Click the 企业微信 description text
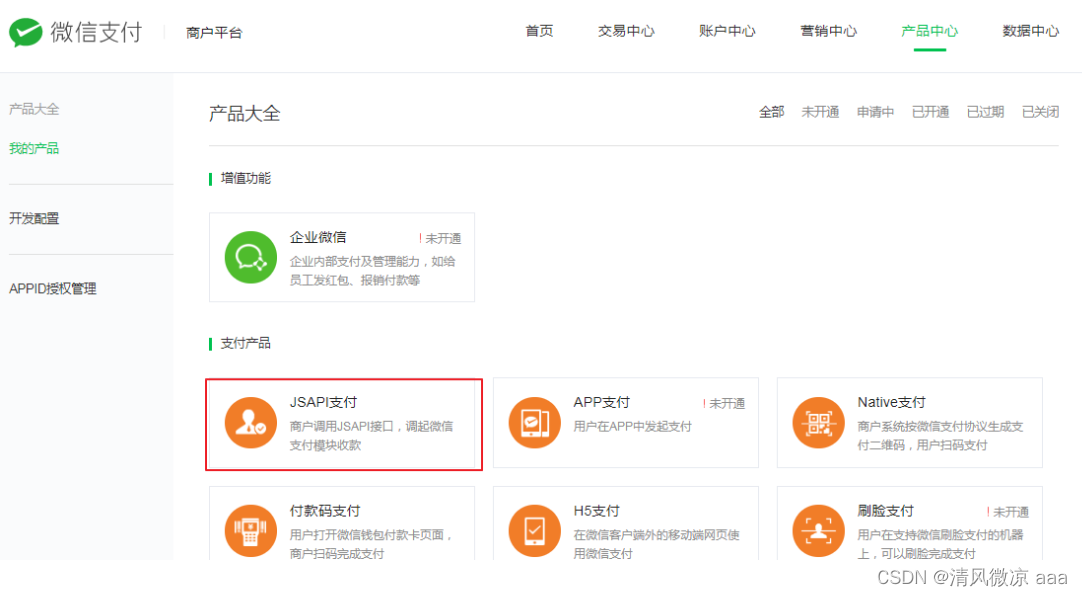The height and width of the screenshot is (596, 1082). pos(373,270)
